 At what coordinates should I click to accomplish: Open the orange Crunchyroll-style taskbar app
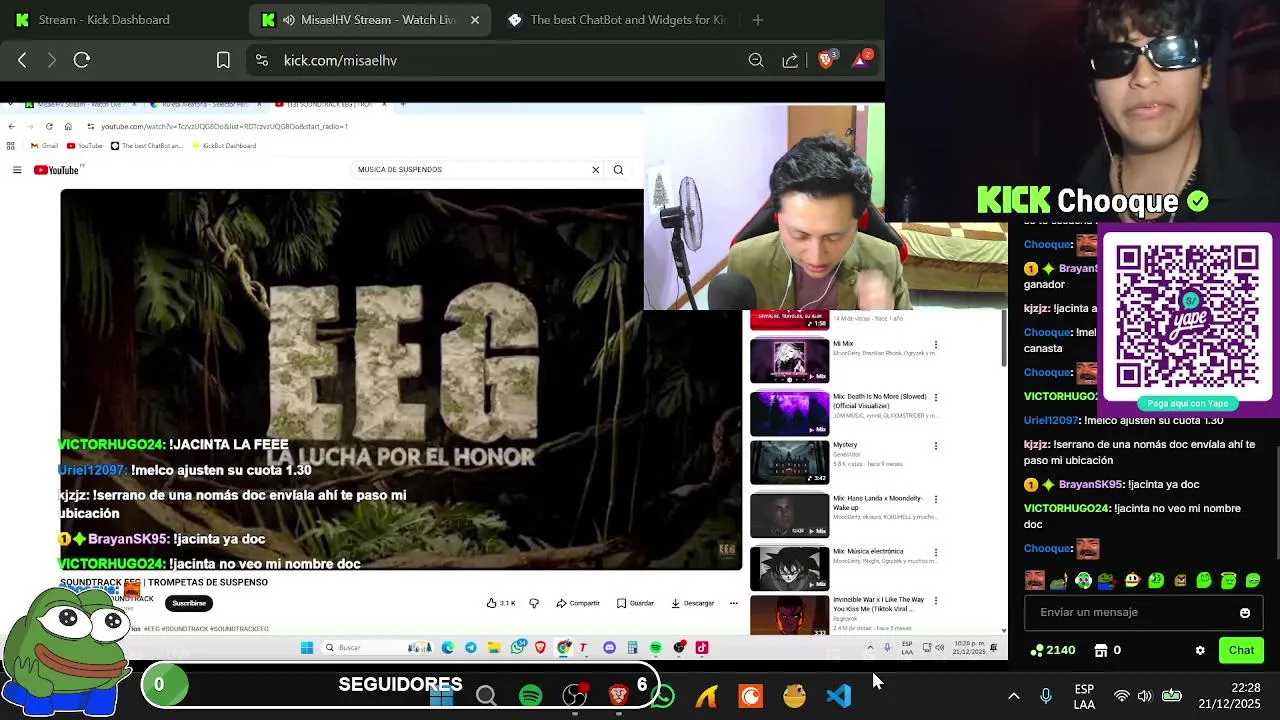click(x=750, y=696)
